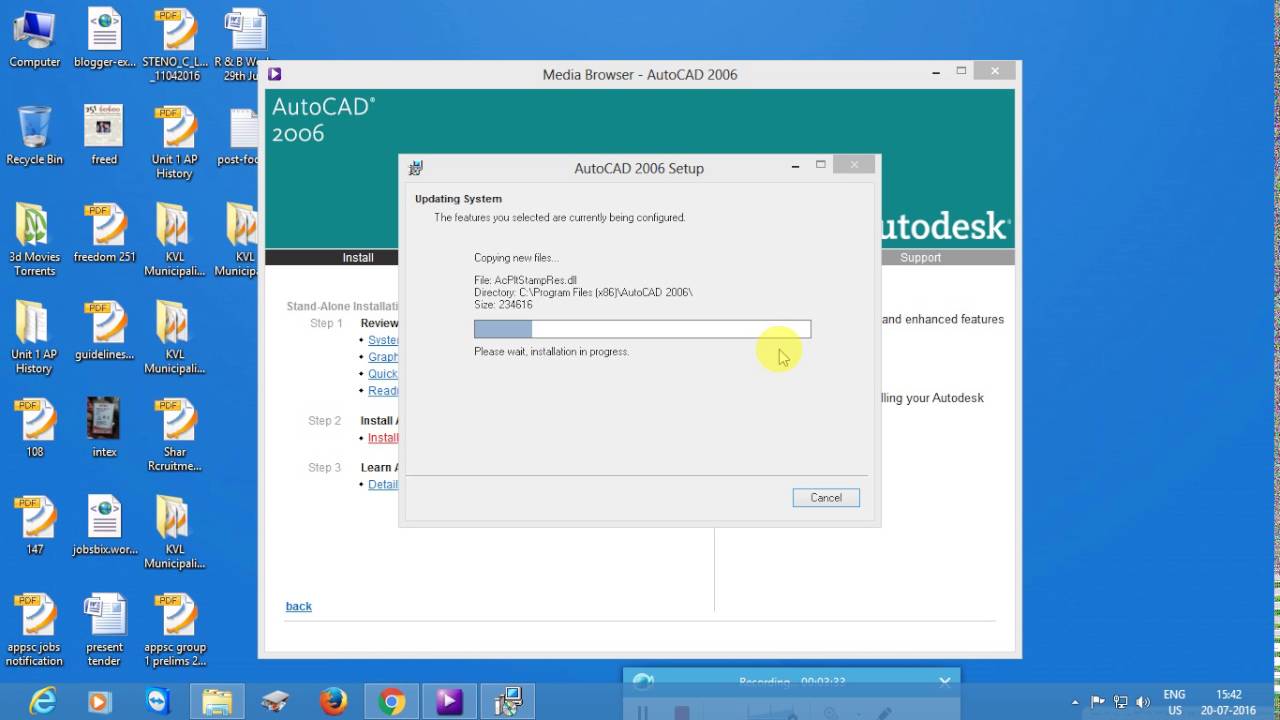The image size is (1280, 720).
Task: Follow the back link in Media Browser
Action: pos(298,606)
